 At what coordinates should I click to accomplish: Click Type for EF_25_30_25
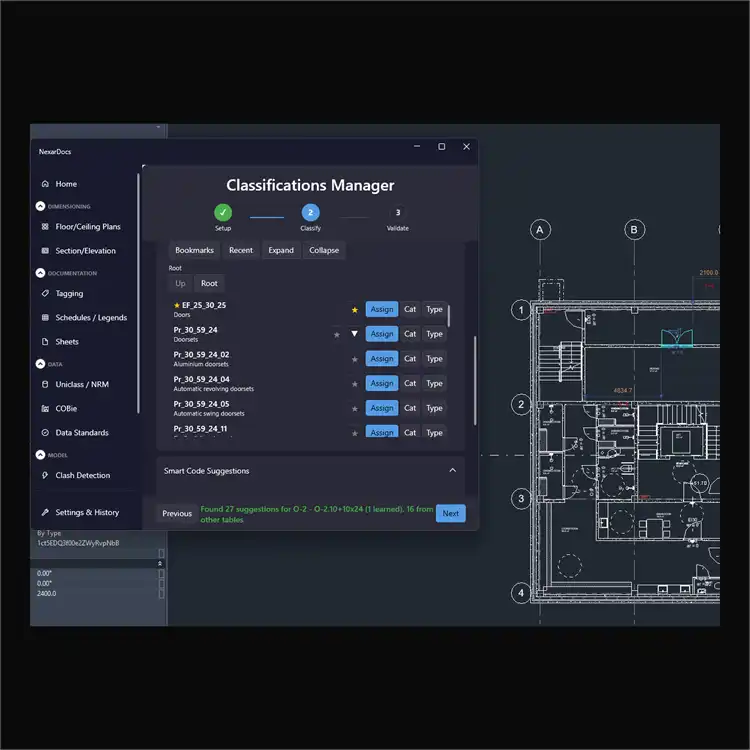coord(434,309)
